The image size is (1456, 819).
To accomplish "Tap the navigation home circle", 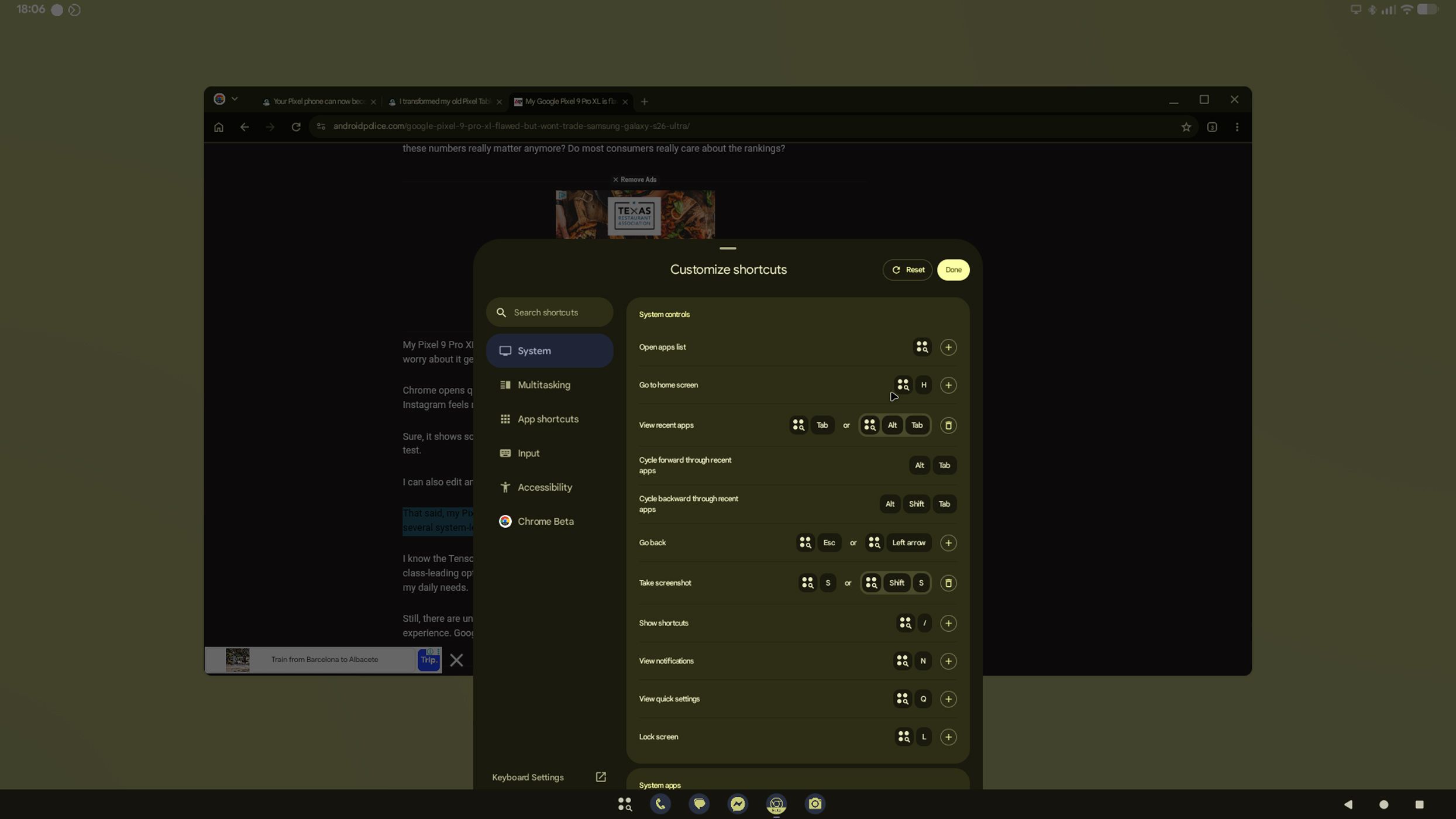I will pyautogui.click(x=1383, y=805).
